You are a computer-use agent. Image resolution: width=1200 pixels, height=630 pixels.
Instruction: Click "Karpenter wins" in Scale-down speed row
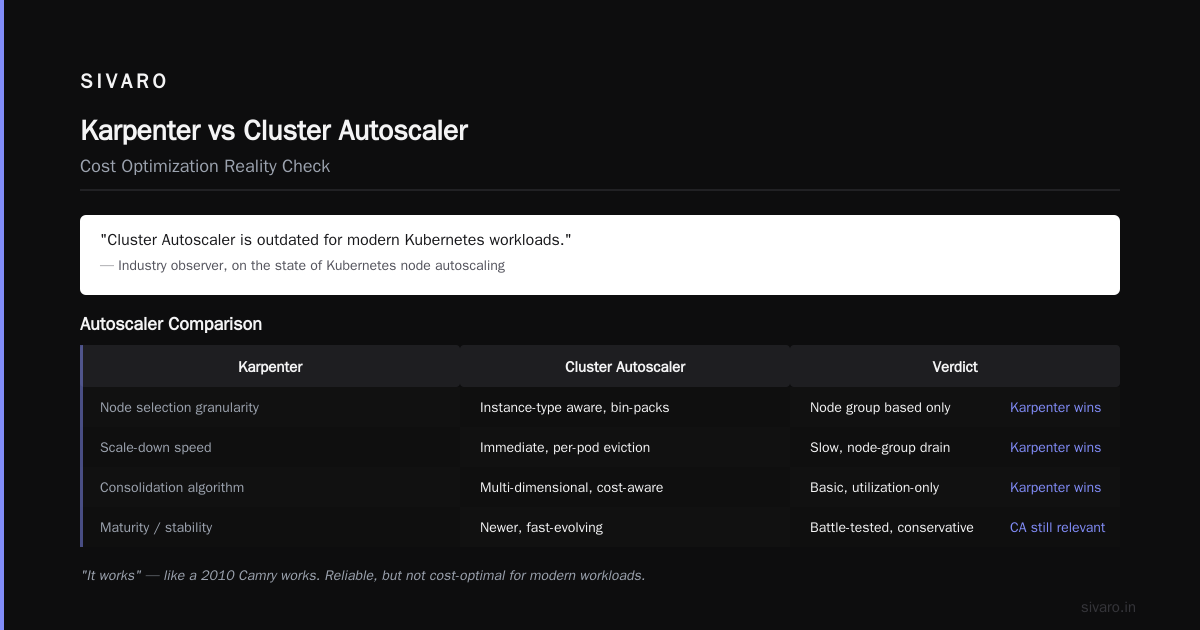point(1055,447)
